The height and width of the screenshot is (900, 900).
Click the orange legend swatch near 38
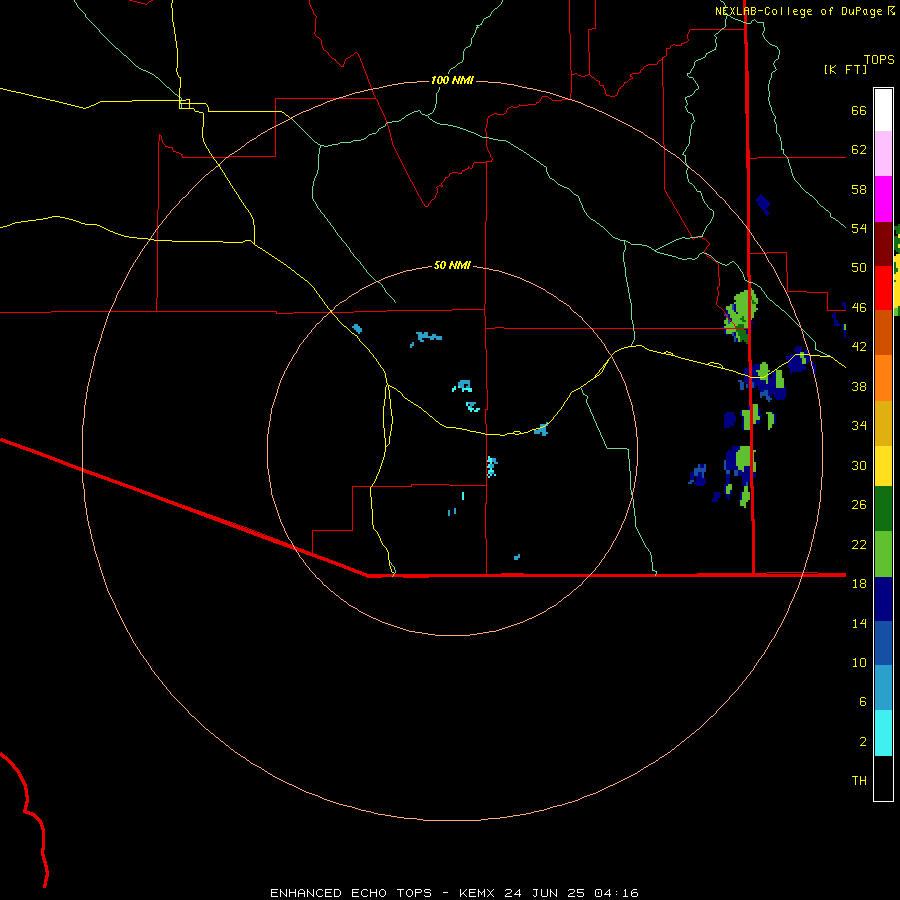click(883, 378)
